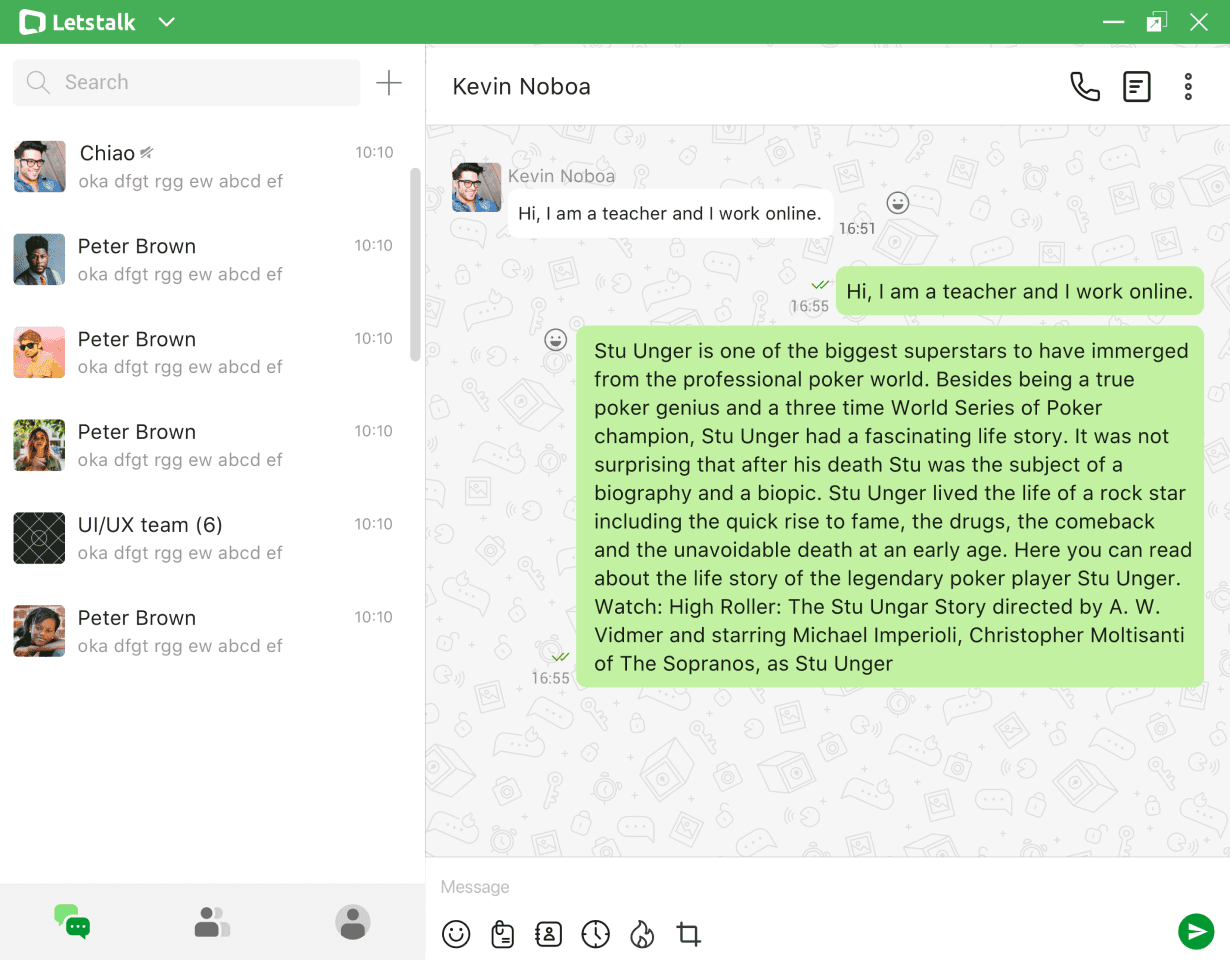Click Chiao's profile picture
The width and height of the screenshot is (1230, 960).
tap(39, 166)
